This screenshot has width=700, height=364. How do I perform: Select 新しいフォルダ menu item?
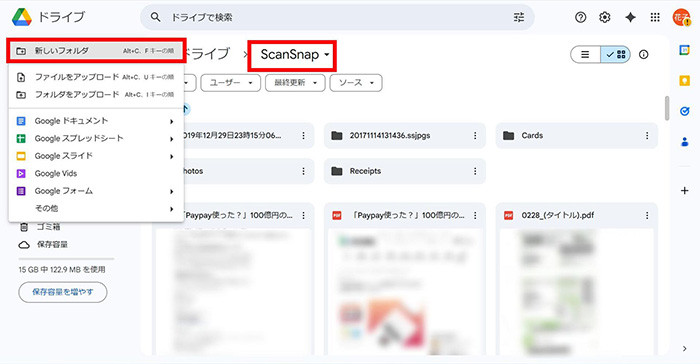click(x=96, y=50)
